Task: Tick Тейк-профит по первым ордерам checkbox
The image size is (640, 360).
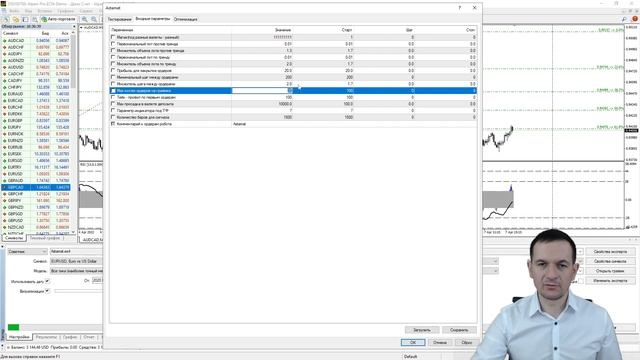Action: [x=113, y=97]
